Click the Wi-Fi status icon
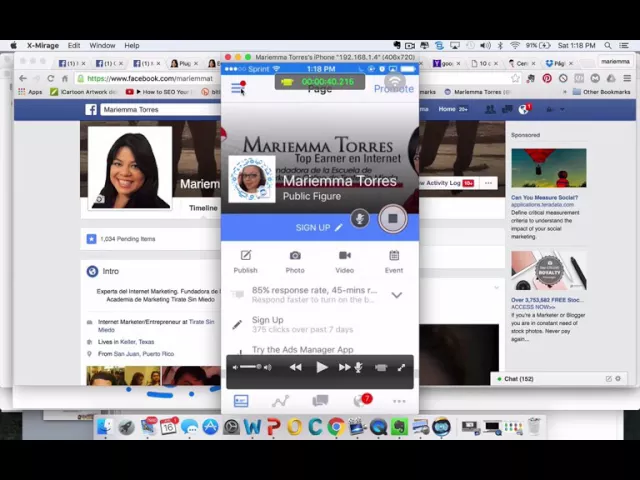Viewport: 640px width, 480px height. pyautogui.click(x=515, y=45)
